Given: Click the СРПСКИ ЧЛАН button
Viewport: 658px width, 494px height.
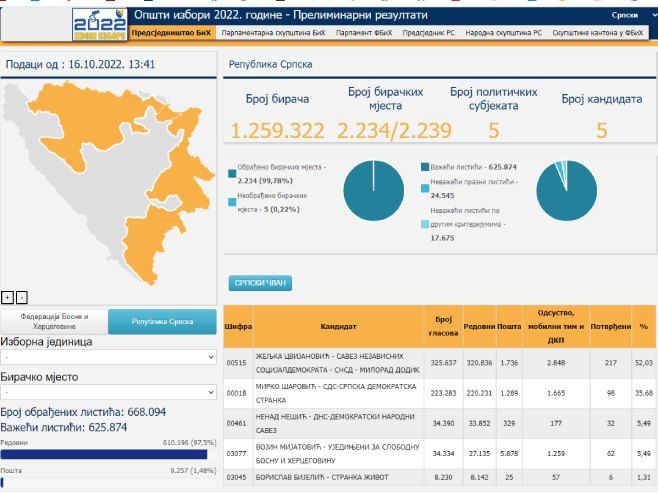Looking at the screenshot, I should [260, 283].
